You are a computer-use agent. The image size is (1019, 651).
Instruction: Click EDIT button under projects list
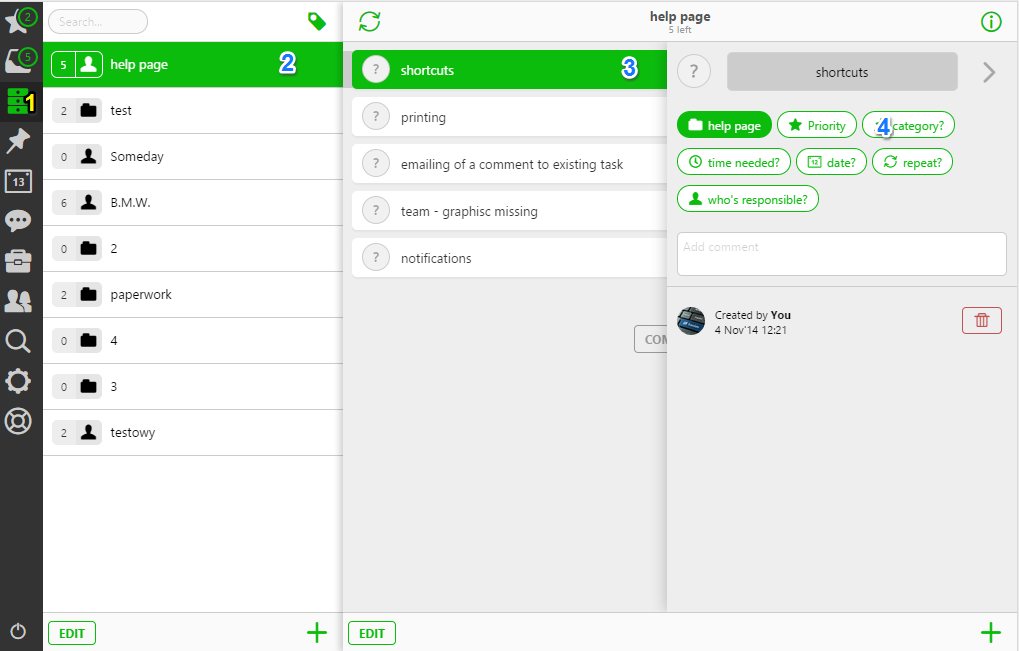72,633
